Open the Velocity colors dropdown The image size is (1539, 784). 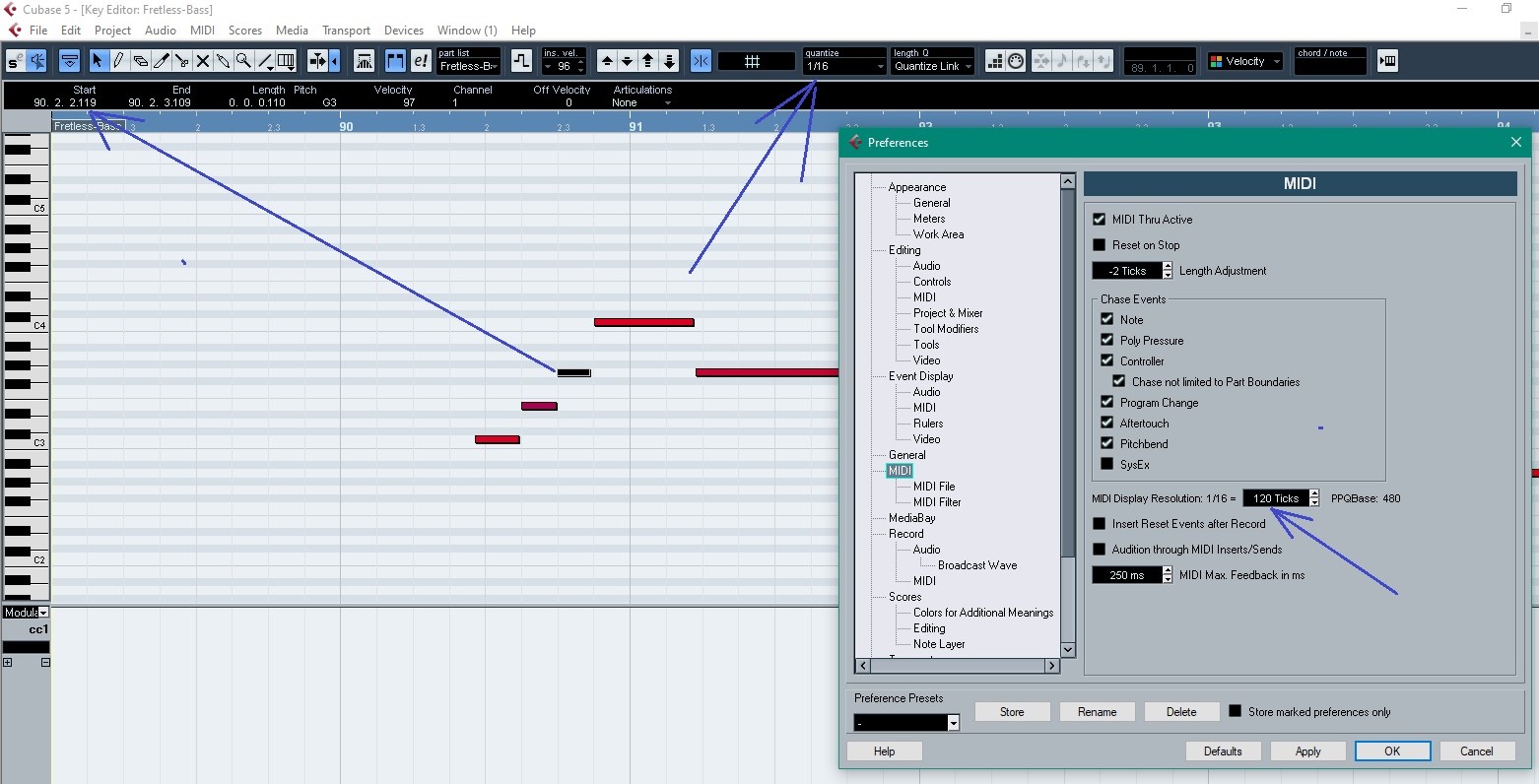pos(1245,61)
